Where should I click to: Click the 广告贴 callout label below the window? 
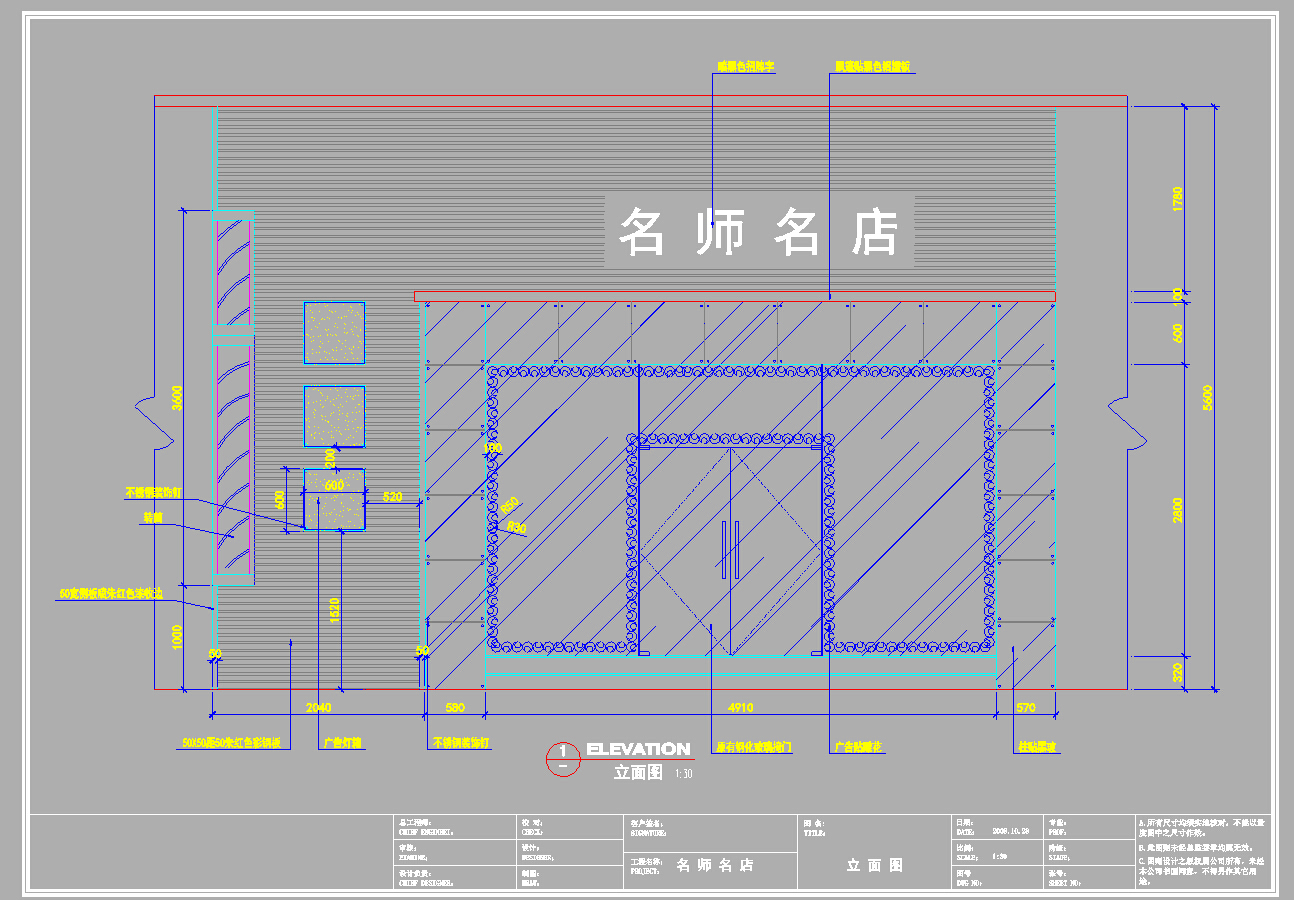coord(860,747)
